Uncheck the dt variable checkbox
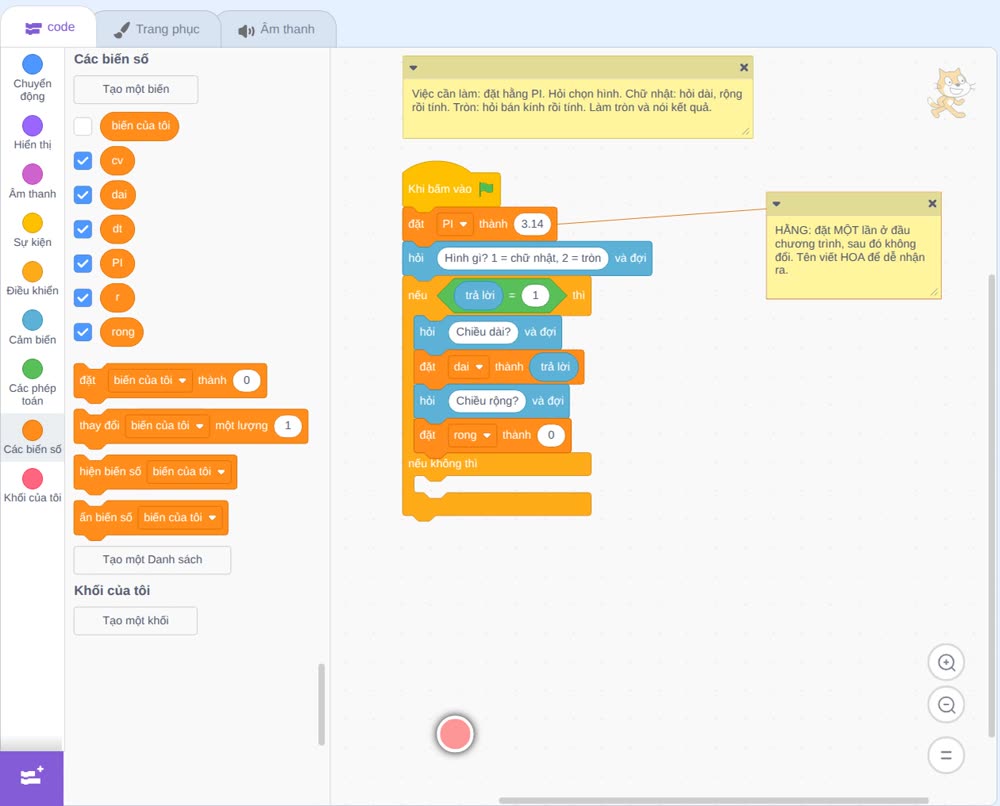1000x806 pixels. [83, 229]
